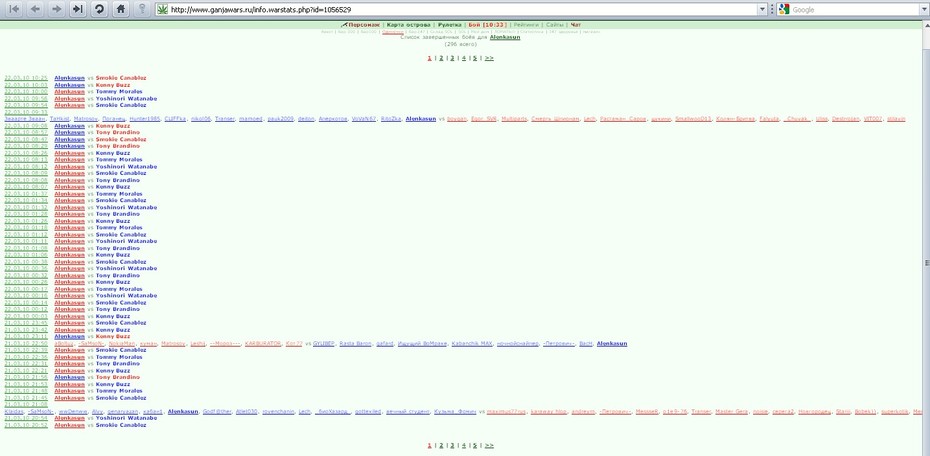The image size is (930, 456).
Task: Open player Rasta Baron profile link
Action: pos(356,343)
